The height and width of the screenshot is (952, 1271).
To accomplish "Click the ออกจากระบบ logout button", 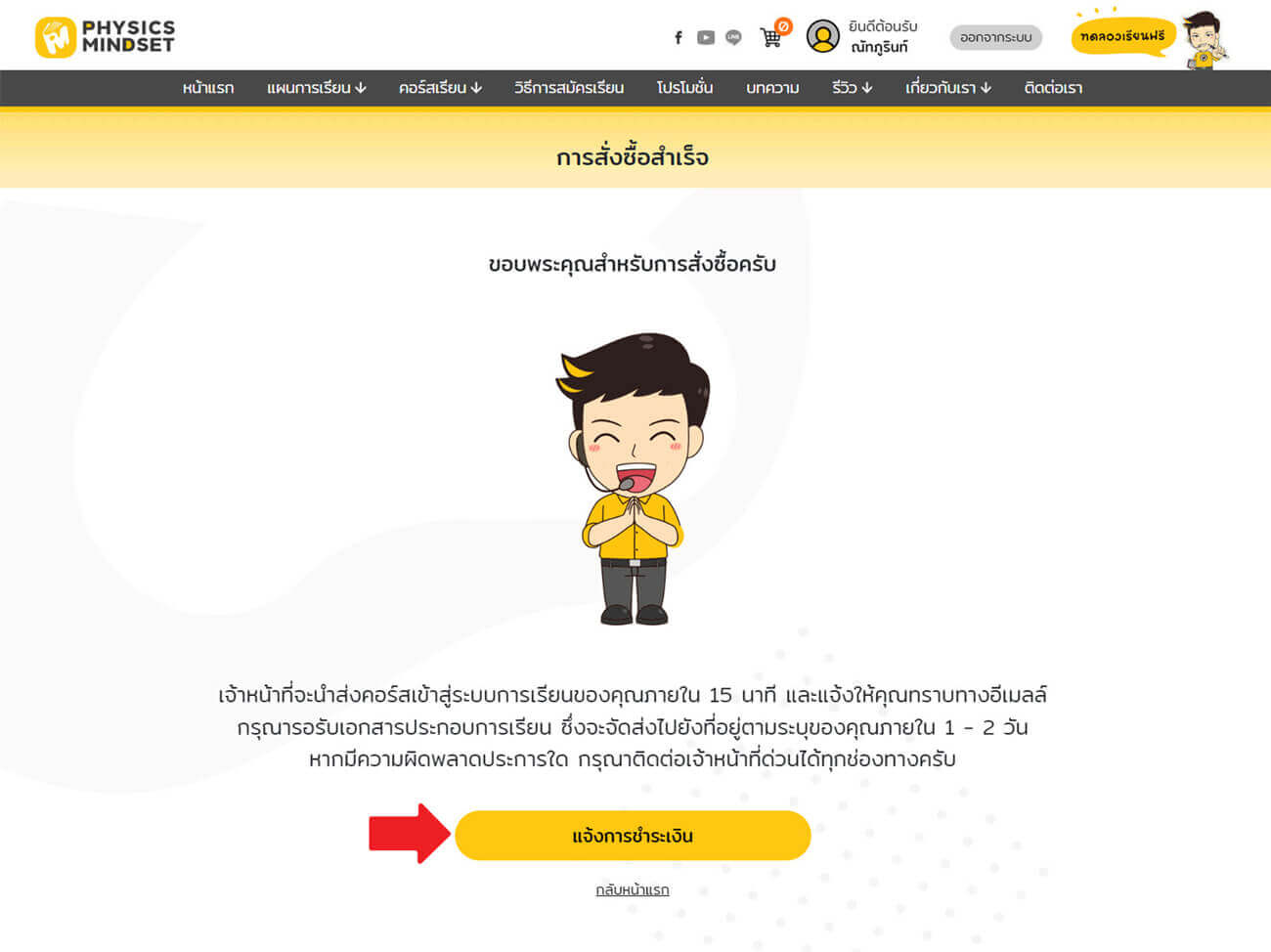I will click(995, 37).
